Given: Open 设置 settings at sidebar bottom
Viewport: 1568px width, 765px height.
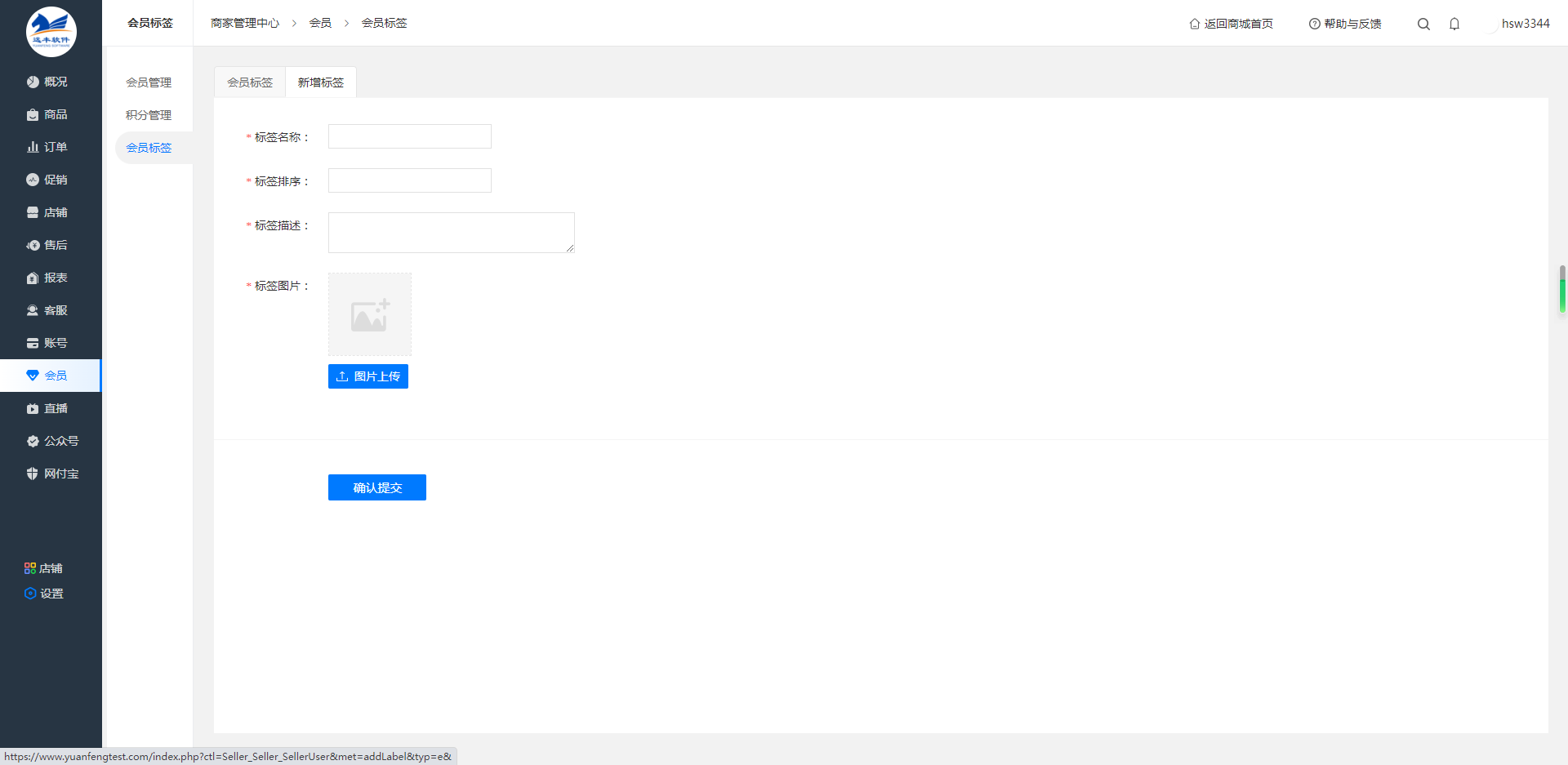Looking at the screenshot, I should pyautogui.click(x=44, y=594).
